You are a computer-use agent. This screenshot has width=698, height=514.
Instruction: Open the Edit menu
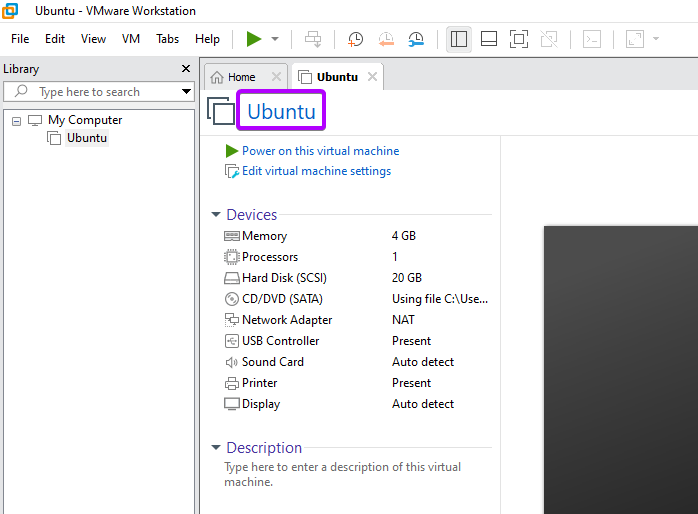click(55, 39)
